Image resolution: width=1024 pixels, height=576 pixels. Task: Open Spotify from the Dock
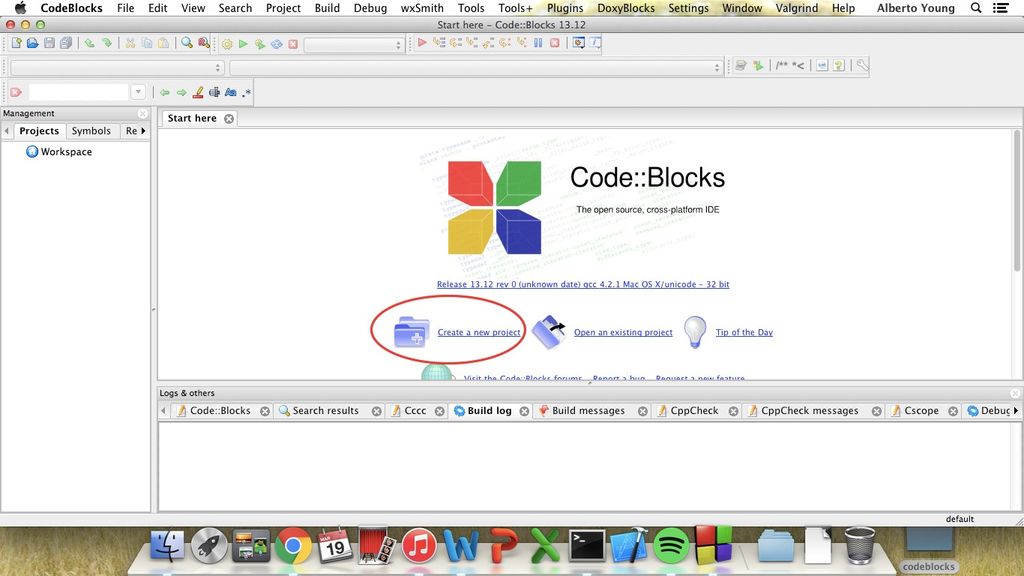[671, 545]
